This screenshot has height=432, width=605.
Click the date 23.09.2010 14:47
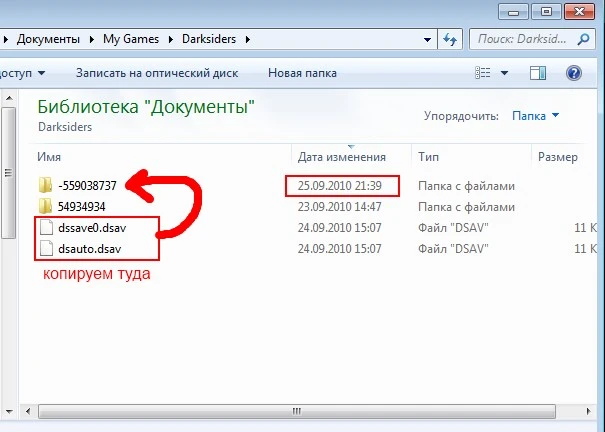[340, 207]
